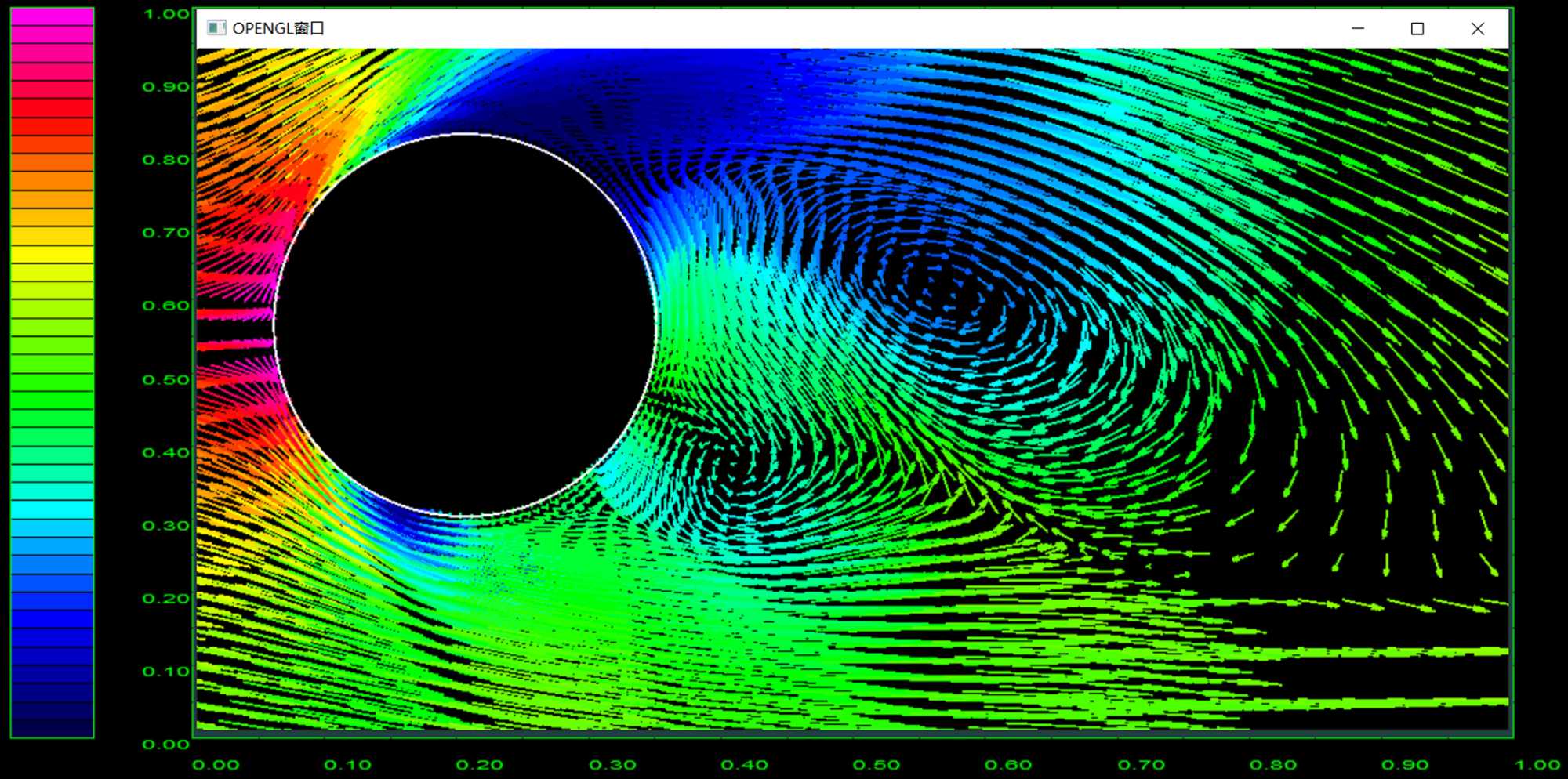This screenshot has height=779, width=1568.
Task: Select the 1.00 tick label on the vertical axis
Action: [x=165, y=14]
